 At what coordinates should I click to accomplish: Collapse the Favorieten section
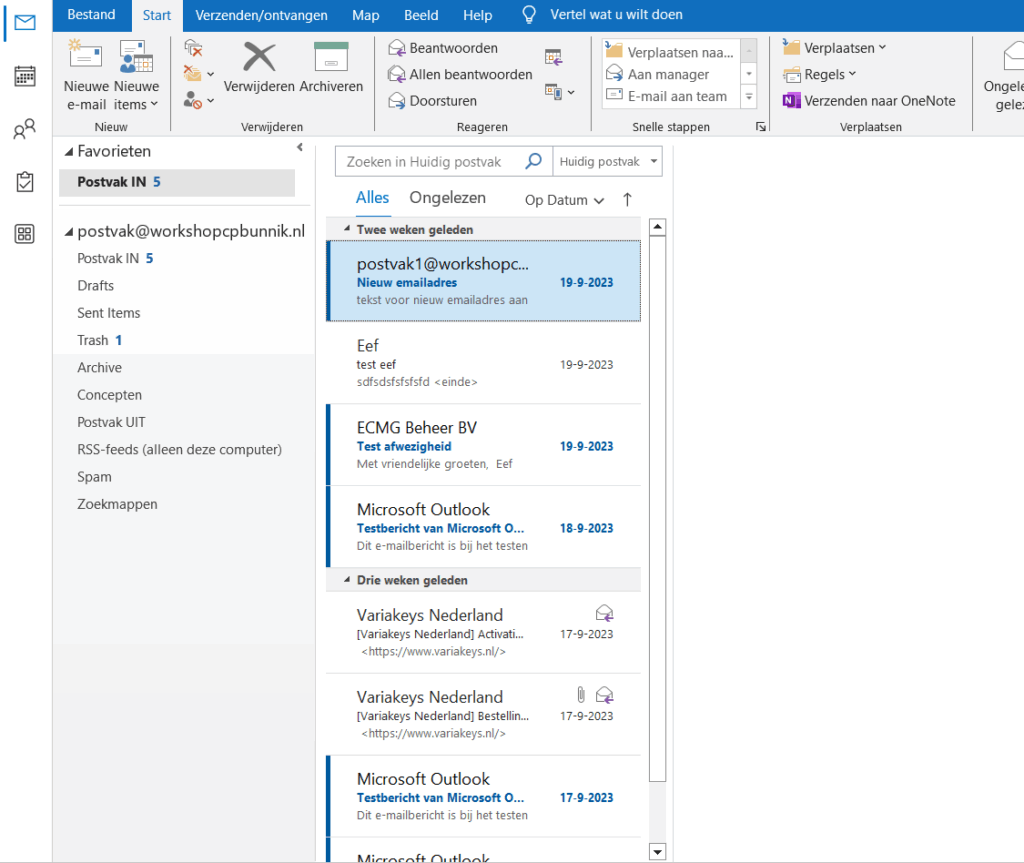[69, 151]
